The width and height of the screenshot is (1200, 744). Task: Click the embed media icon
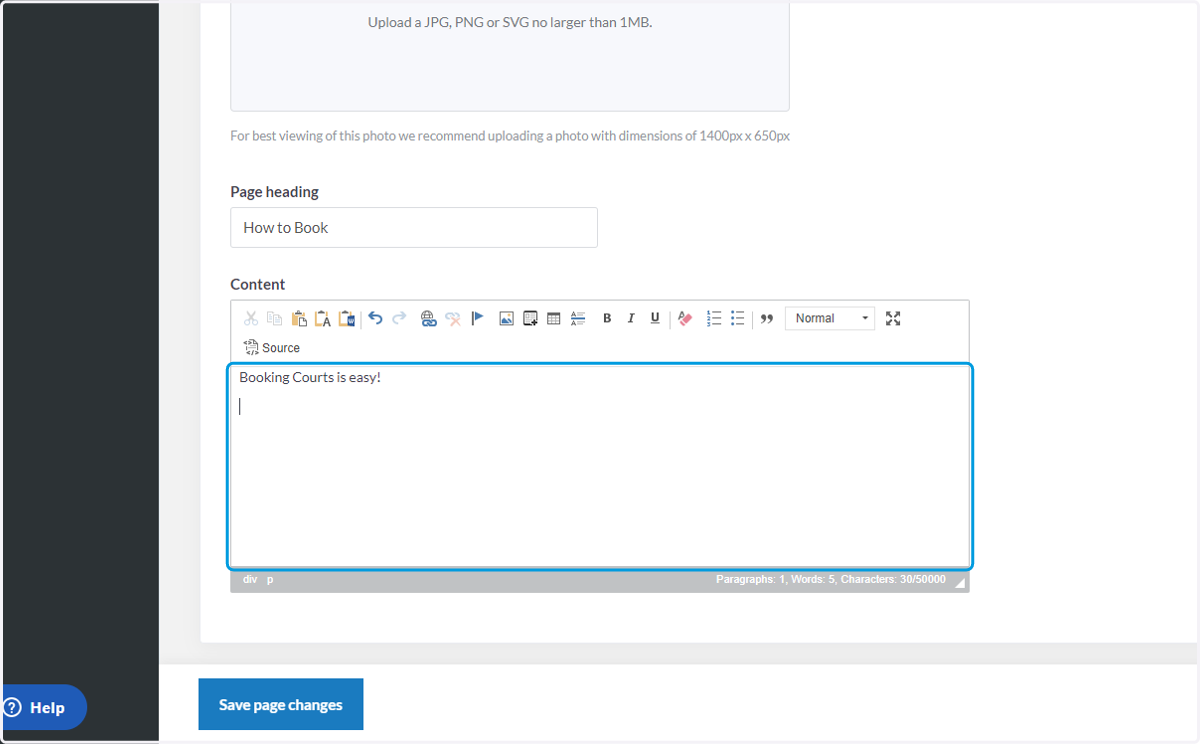click(x=530, y=318)
